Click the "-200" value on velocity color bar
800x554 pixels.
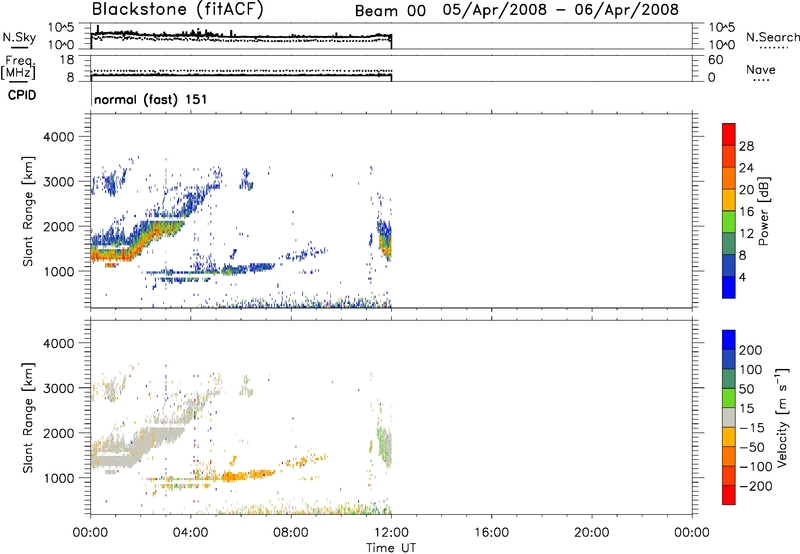[756, 486]
